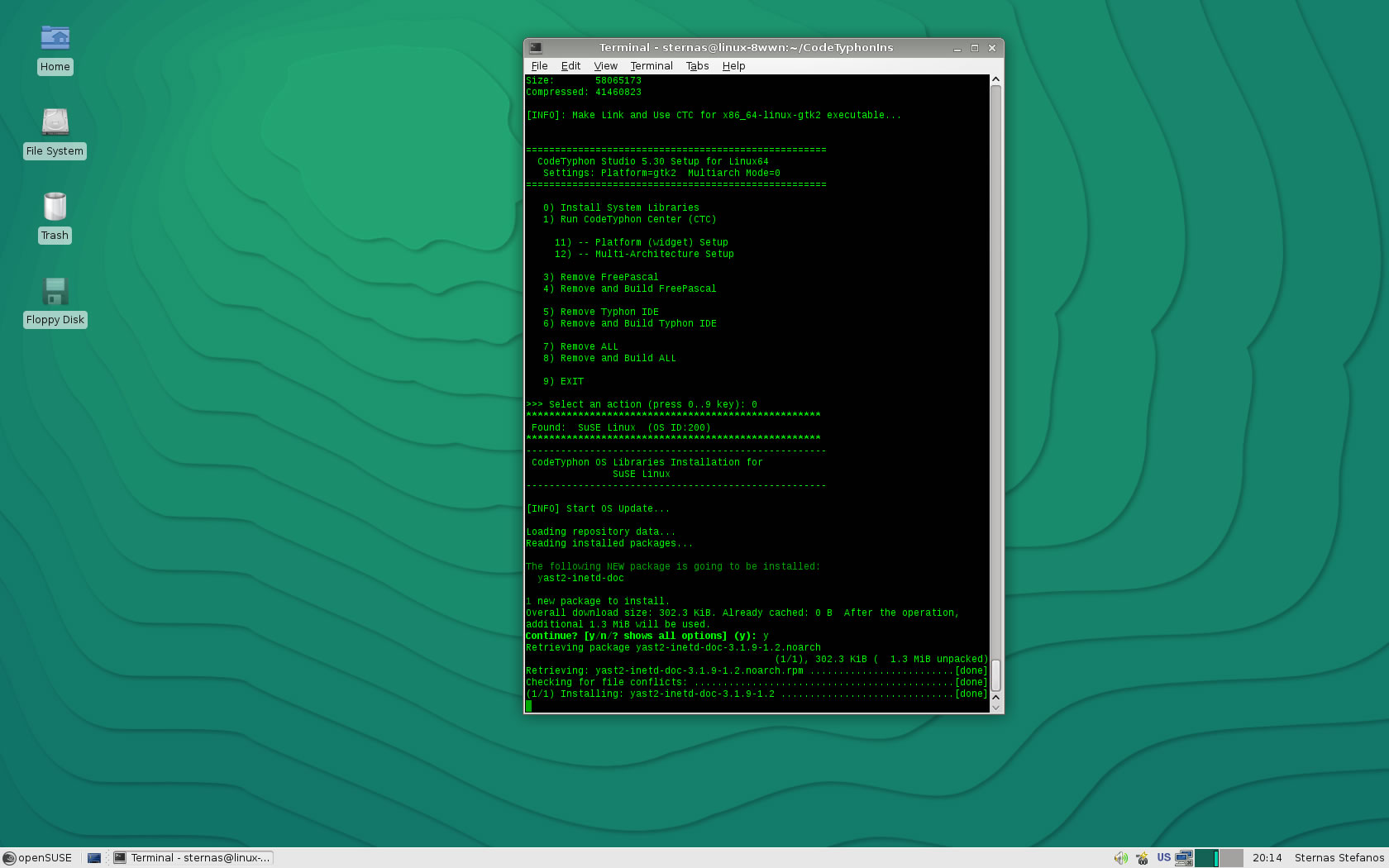The width and height of the screenshot is (1389, 868).
Task: Click the volume speaker tray icon
Action: tap(1120, 858)
